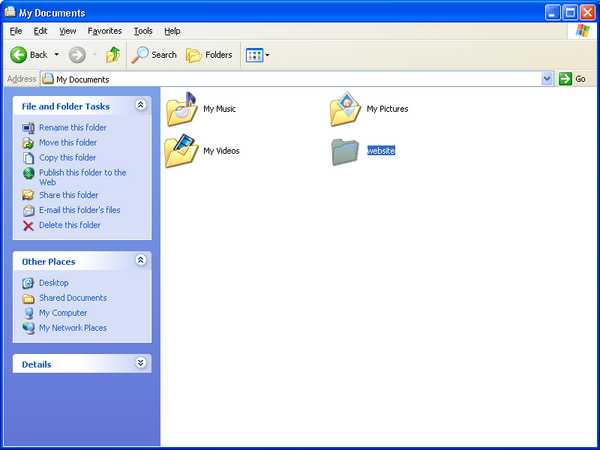
Task: Click the E-mail folder's files icon
Action: [x=28, y=210]
